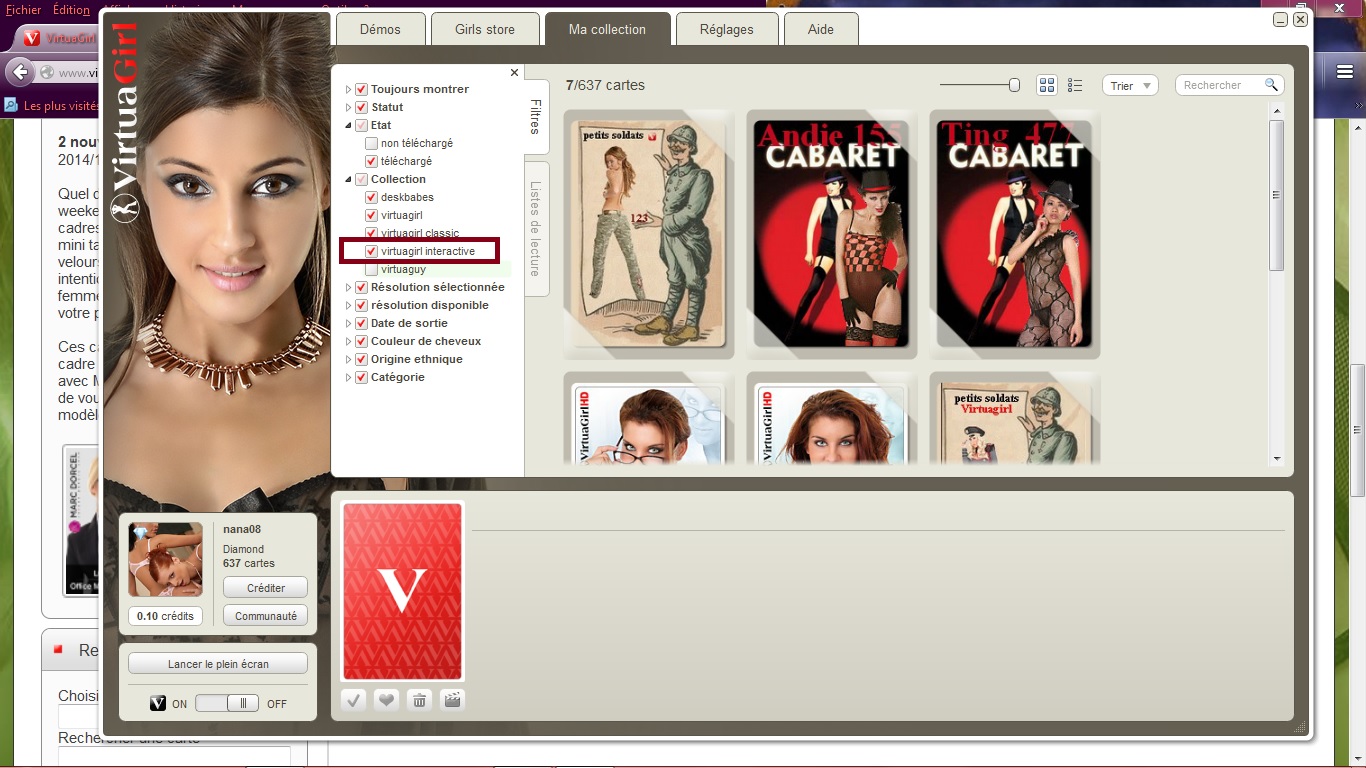Click the bookmark icon beside Les plus visités

(x=10, y=105)
